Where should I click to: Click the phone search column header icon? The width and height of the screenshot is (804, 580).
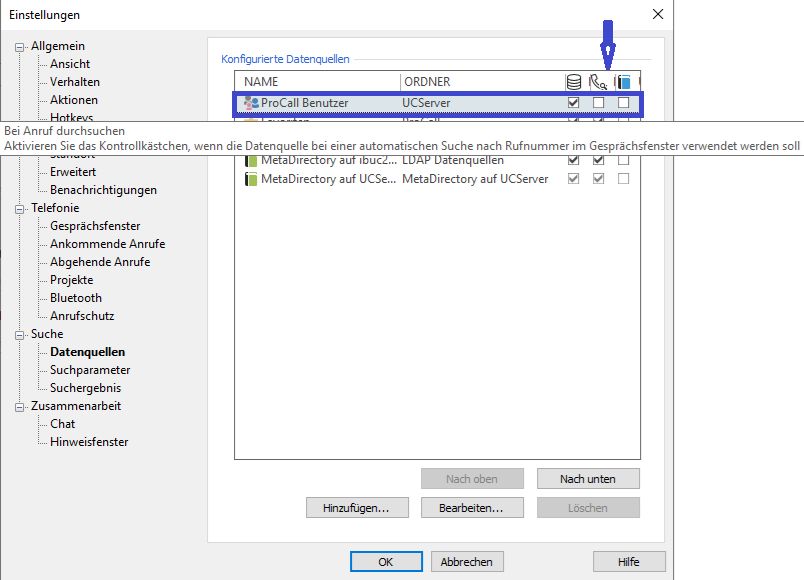[598, 82]
